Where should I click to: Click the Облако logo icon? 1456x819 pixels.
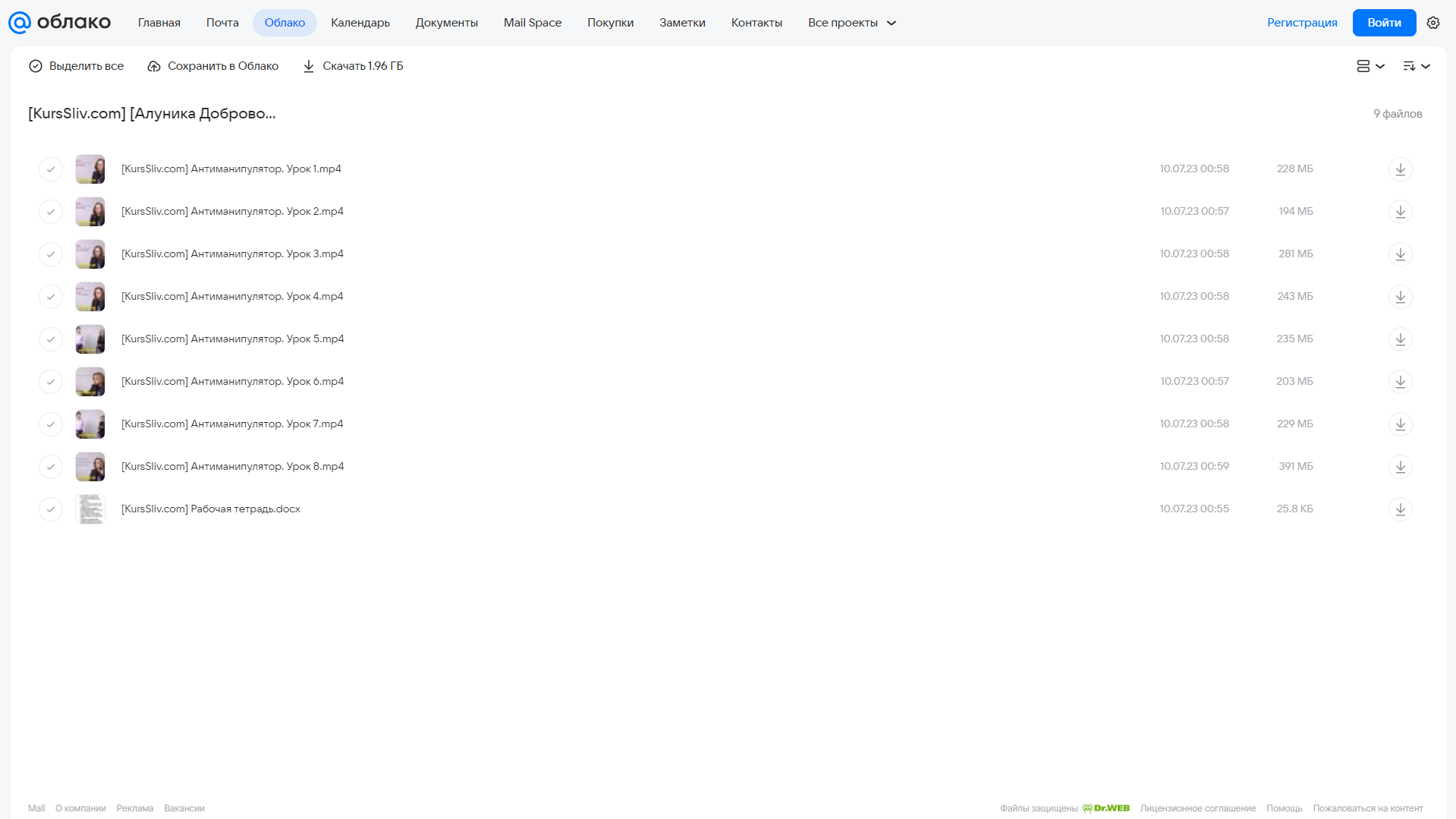(20, 23)
